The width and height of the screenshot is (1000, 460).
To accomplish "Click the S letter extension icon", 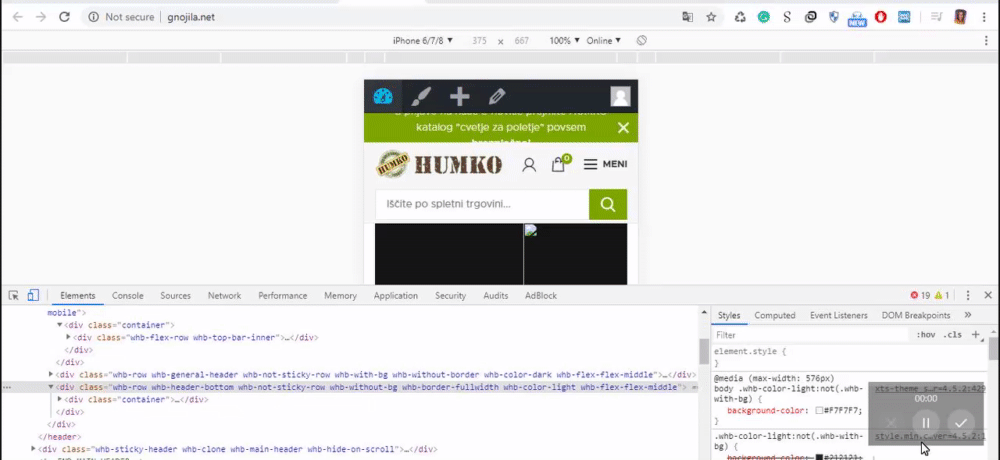I will coord(787,17).
